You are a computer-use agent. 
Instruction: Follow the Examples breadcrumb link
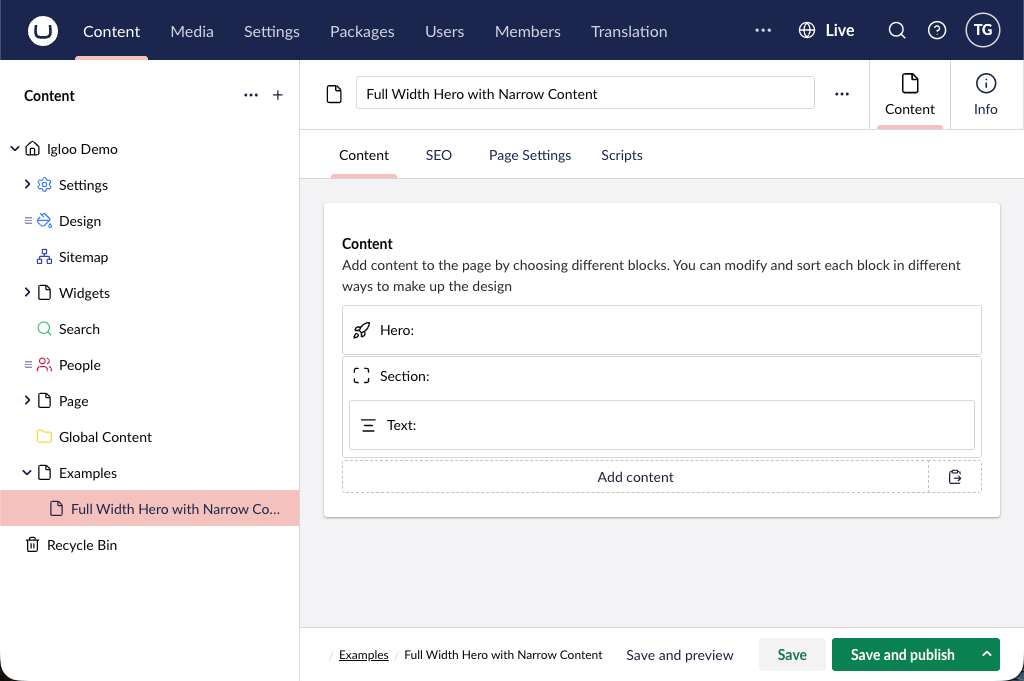point(363,655)
